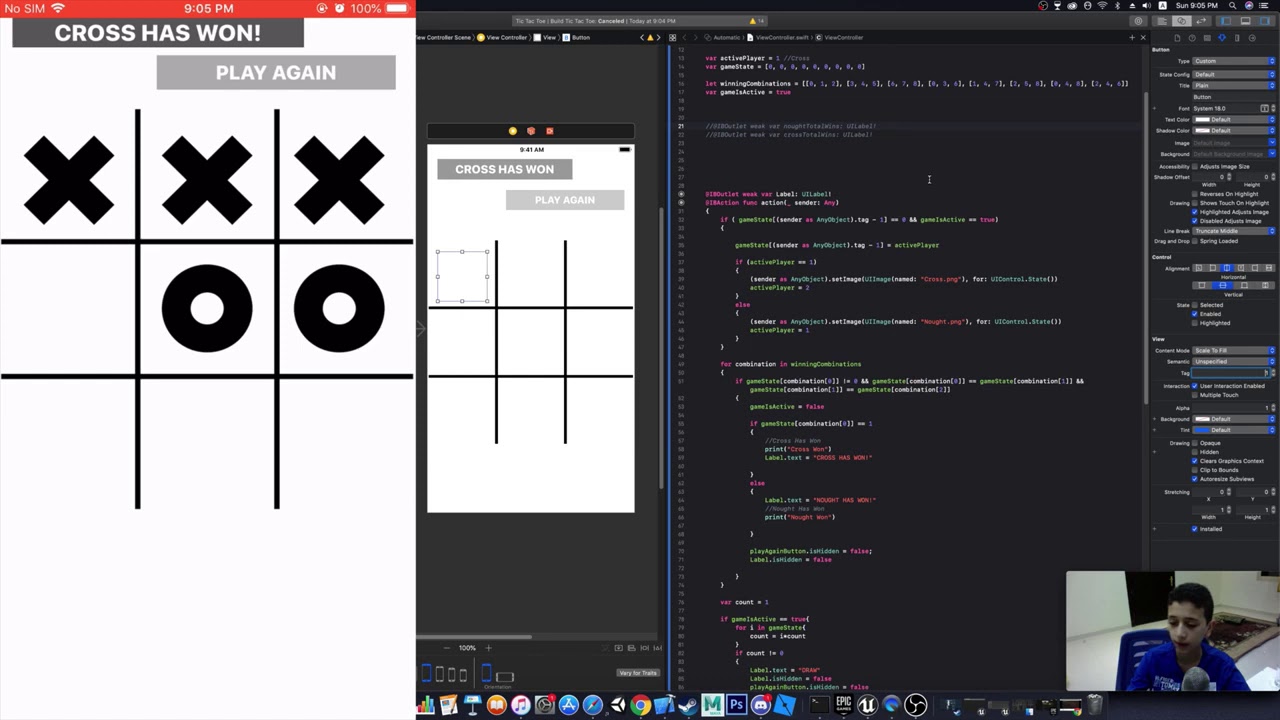This screenshot has height=720, width=1280.
Task: Click the title text field showing Button
Action: pyautogui.click(x=1234, y=97)
